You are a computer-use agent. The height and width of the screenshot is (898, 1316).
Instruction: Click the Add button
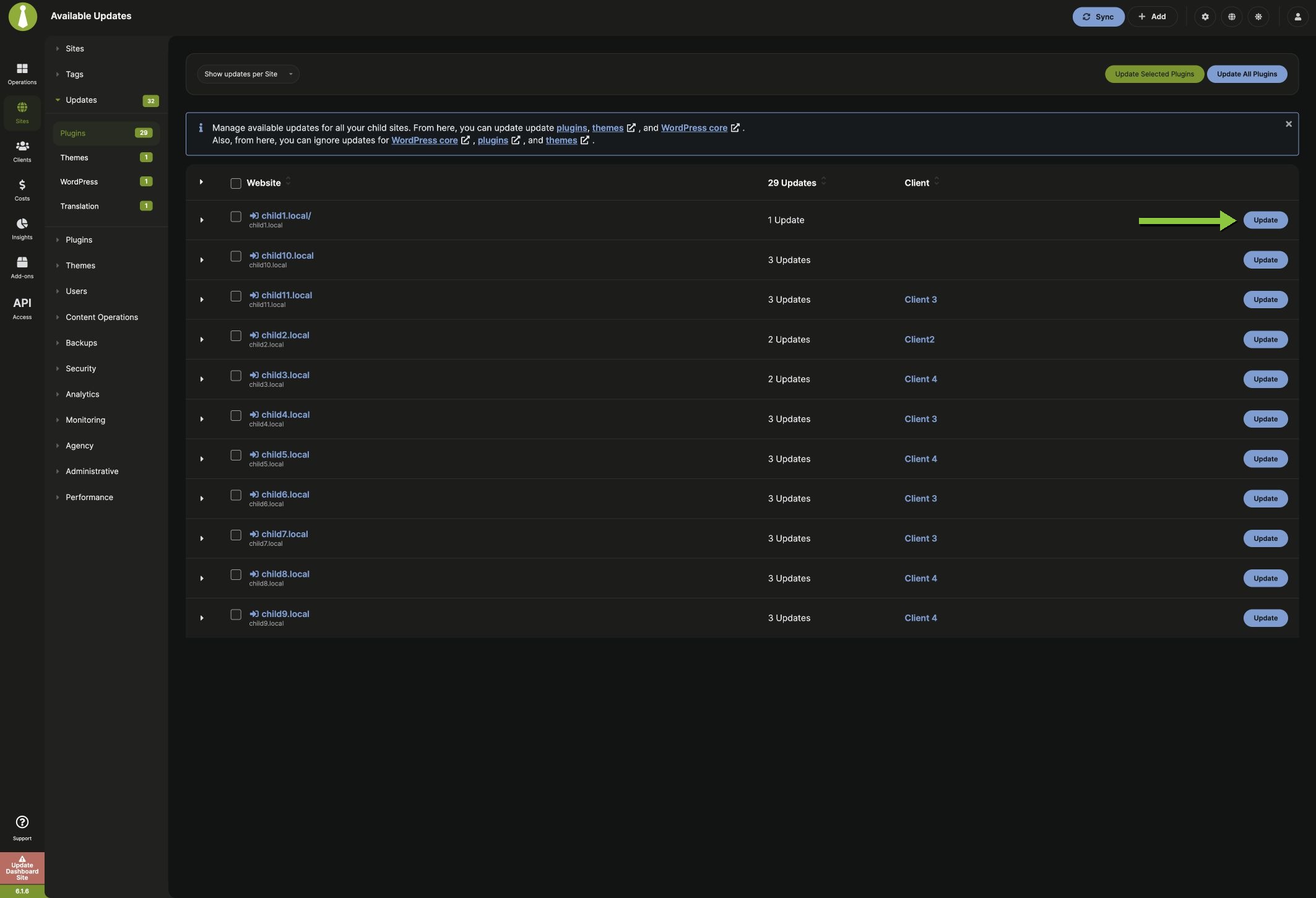pos(1152,17)
